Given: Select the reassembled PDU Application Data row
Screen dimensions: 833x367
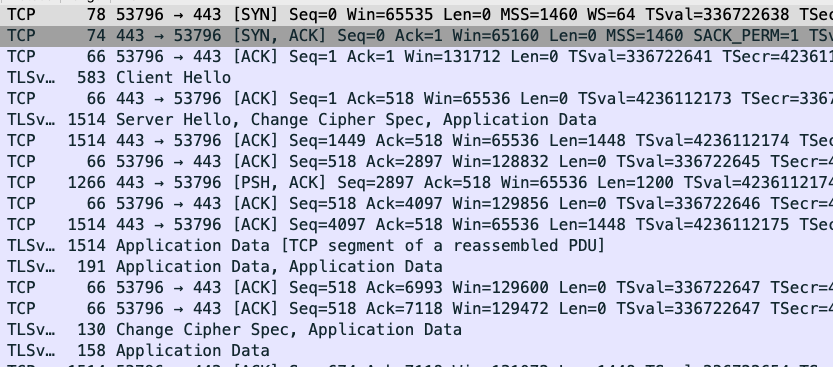Looking at the screenshot, I should coord(416,245).
